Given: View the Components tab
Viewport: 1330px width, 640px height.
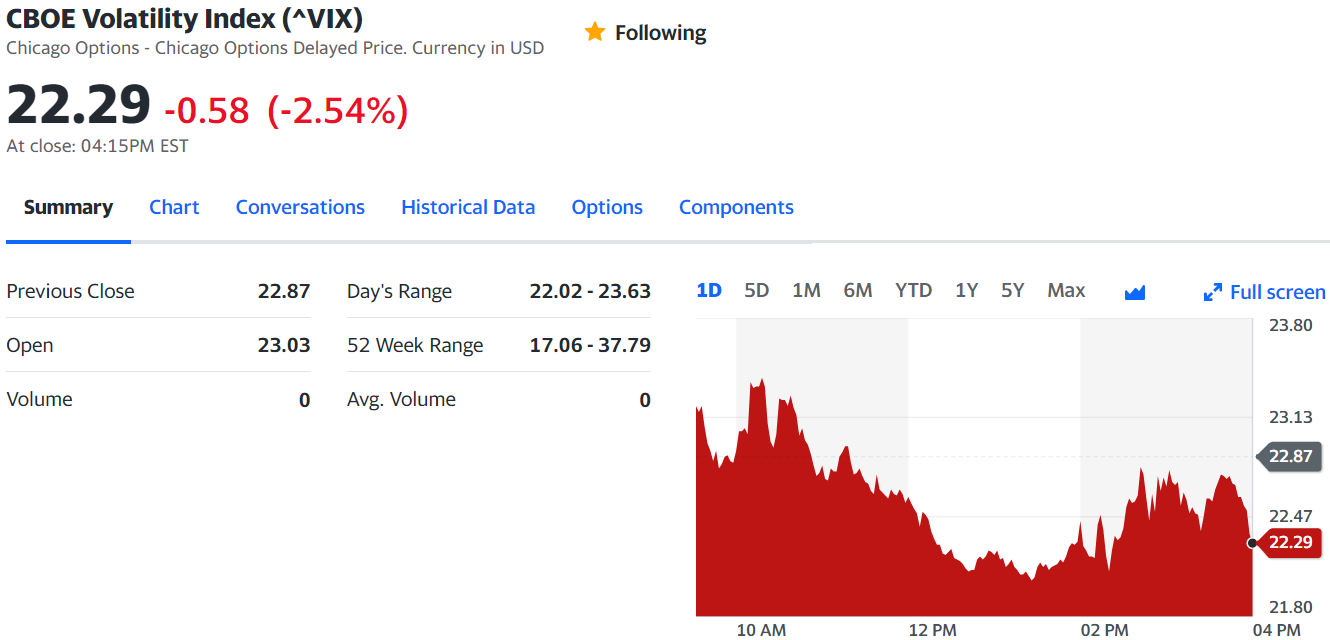Looking at the screenshot, I should (736, 207).
